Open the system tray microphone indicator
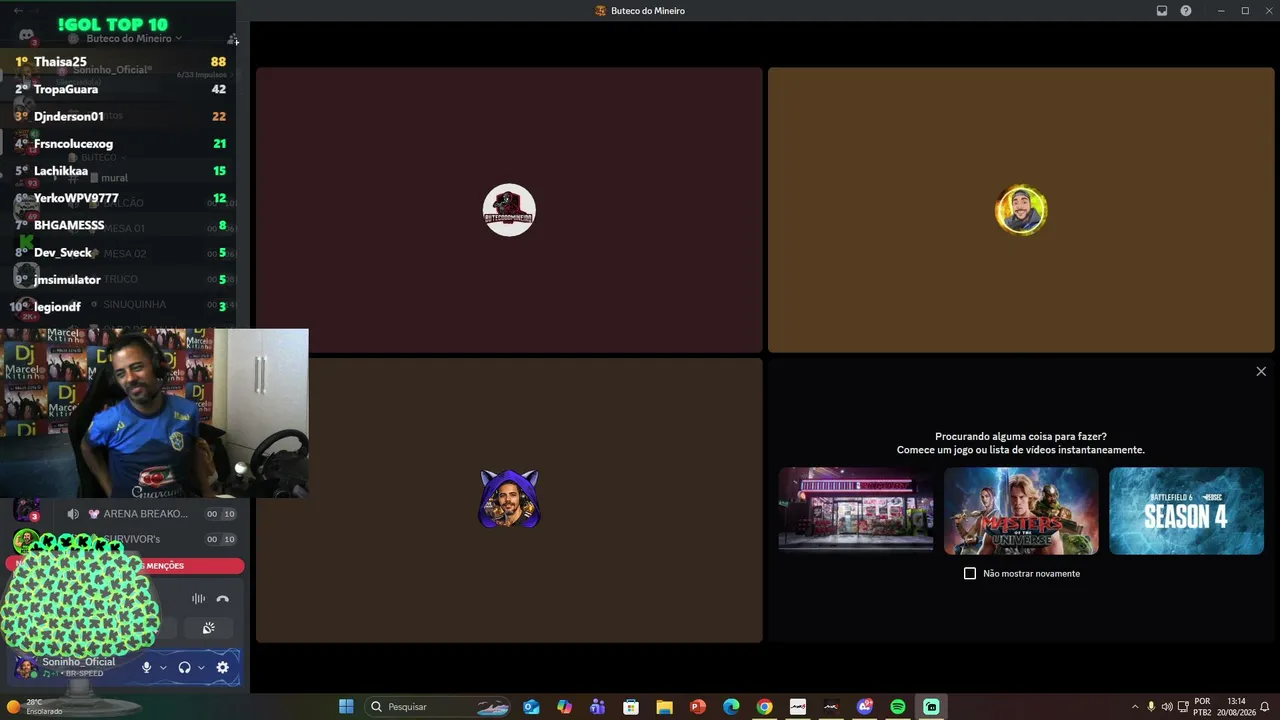This screenshot has width=1280, height=720. point(1151,707)
